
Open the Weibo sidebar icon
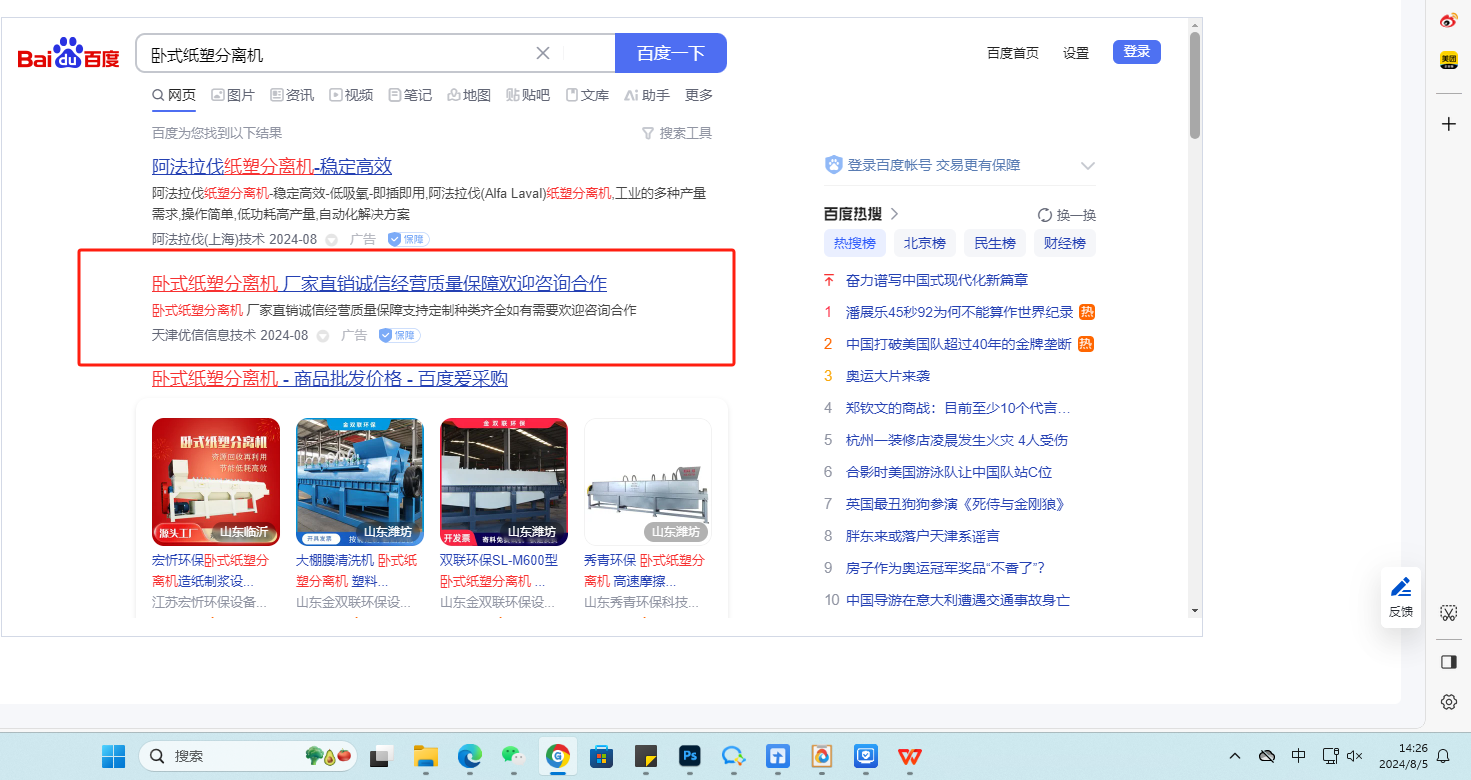[x=1448, y=21]
